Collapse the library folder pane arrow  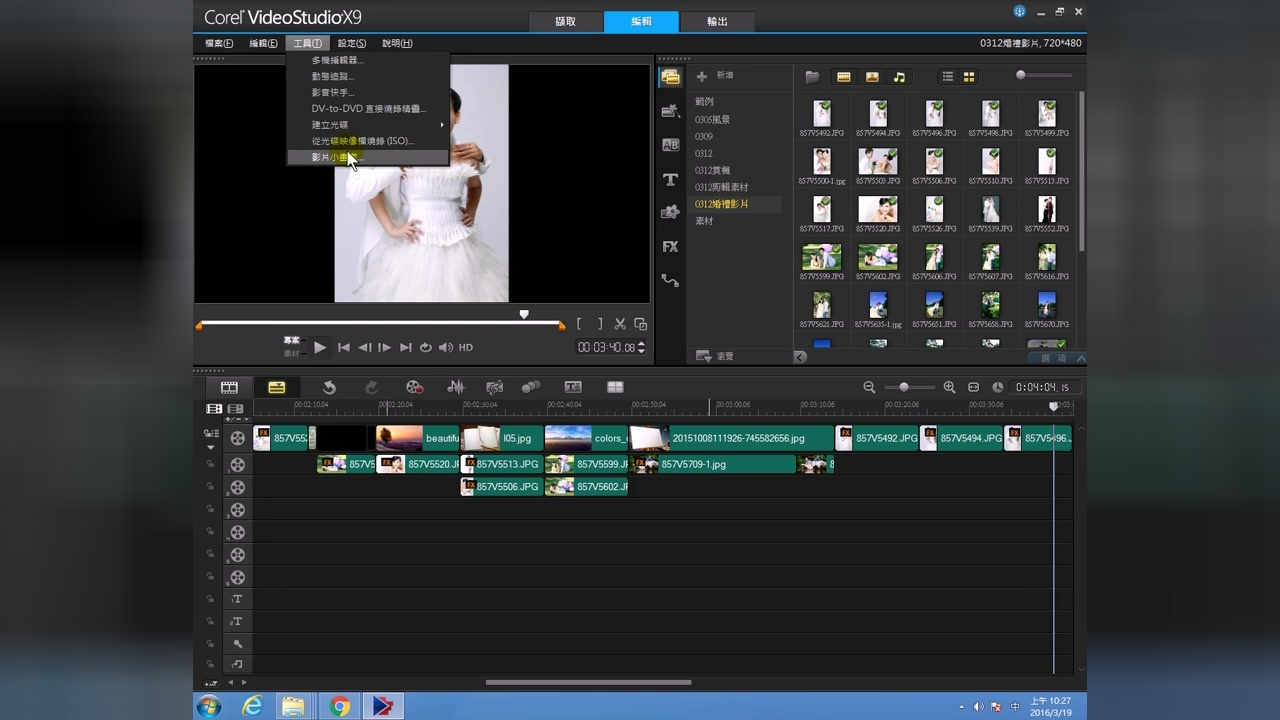point(800,357)
